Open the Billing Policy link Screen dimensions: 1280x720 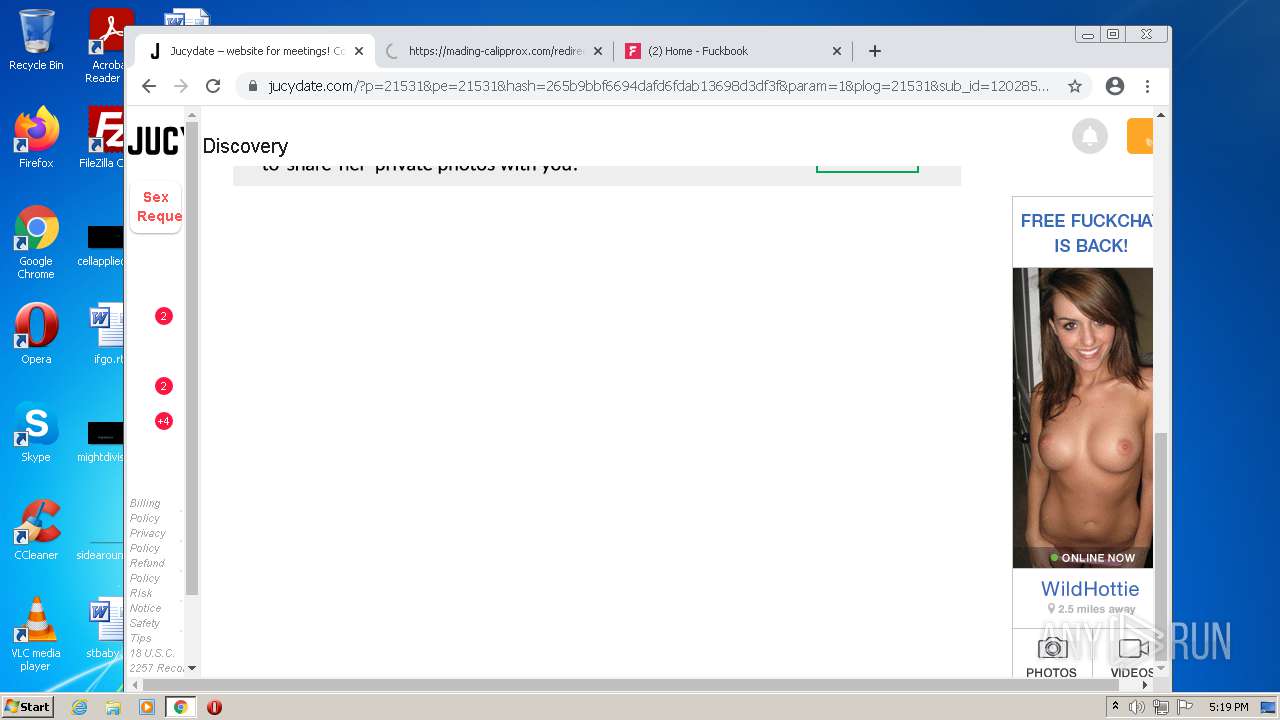[145, 511]
